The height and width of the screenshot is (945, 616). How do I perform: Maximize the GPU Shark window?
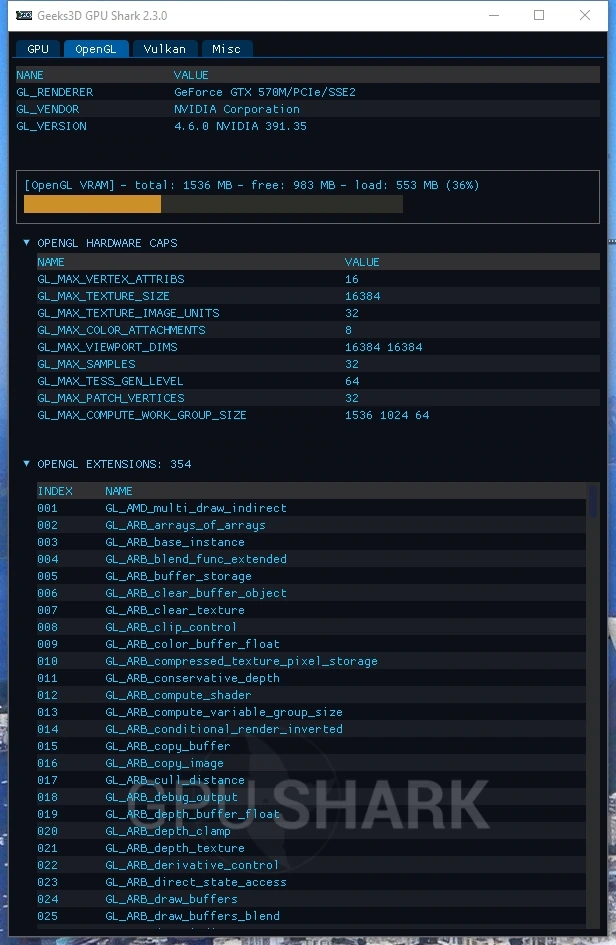click(x=539, y=15)
